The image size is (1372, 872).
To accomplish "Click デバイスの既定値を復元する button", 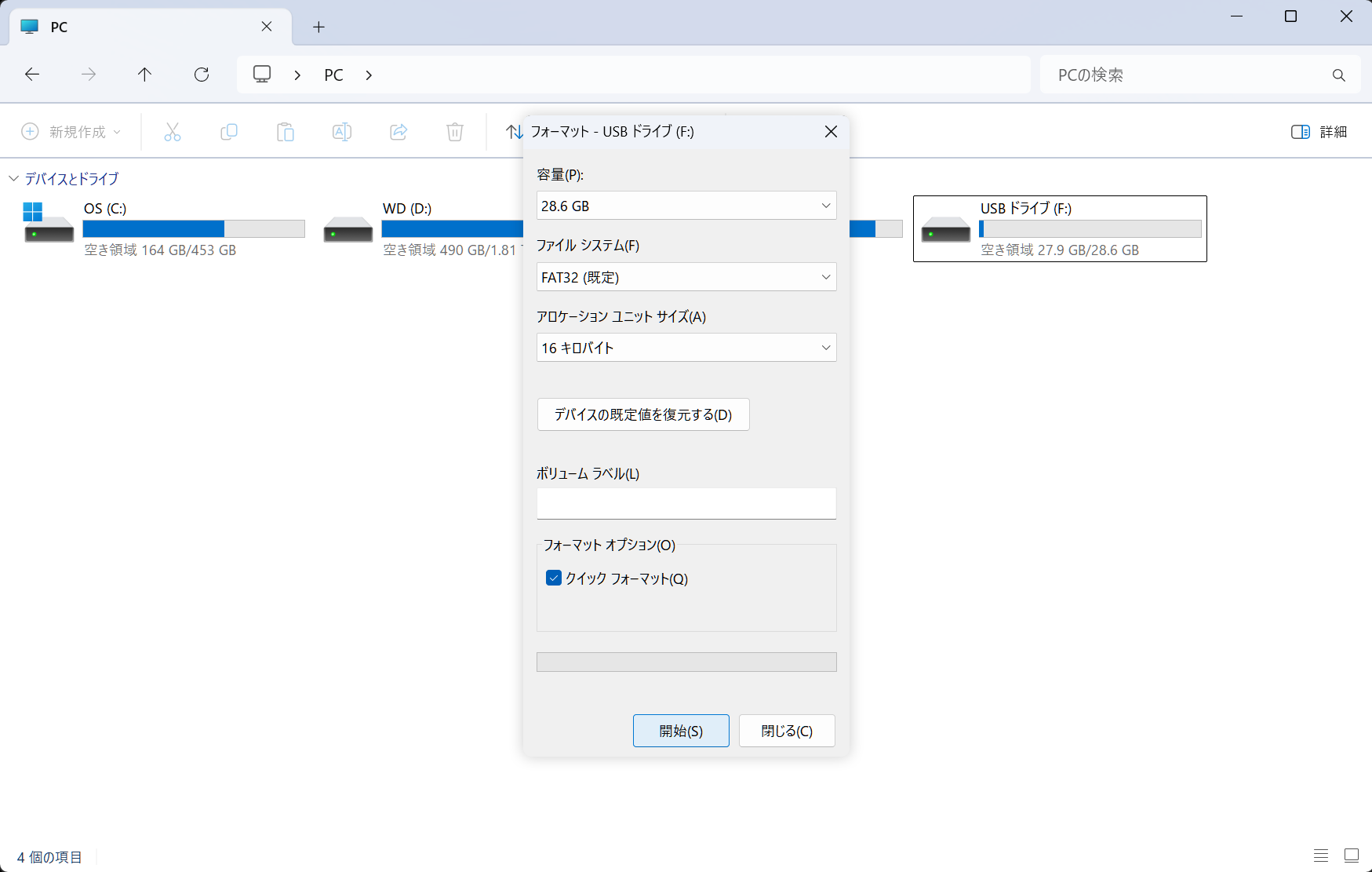I will (x=642, y=414).
